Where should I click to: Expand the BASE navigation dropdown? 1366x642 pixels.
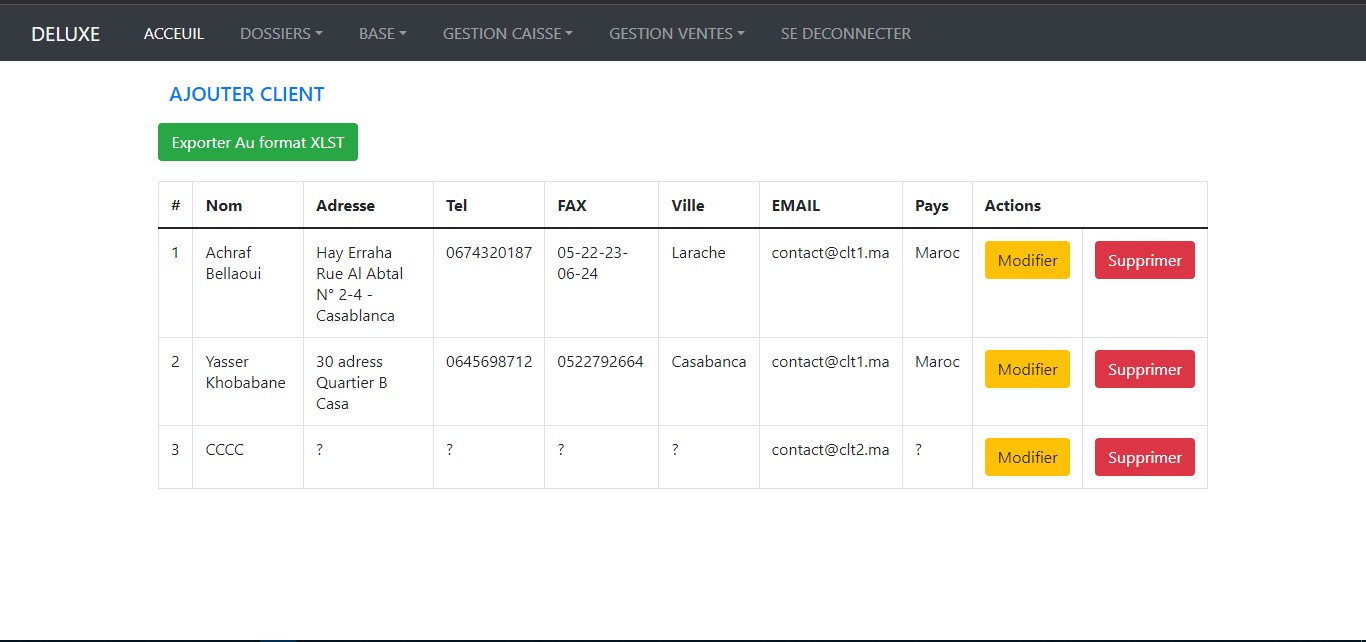click(382, 33)
